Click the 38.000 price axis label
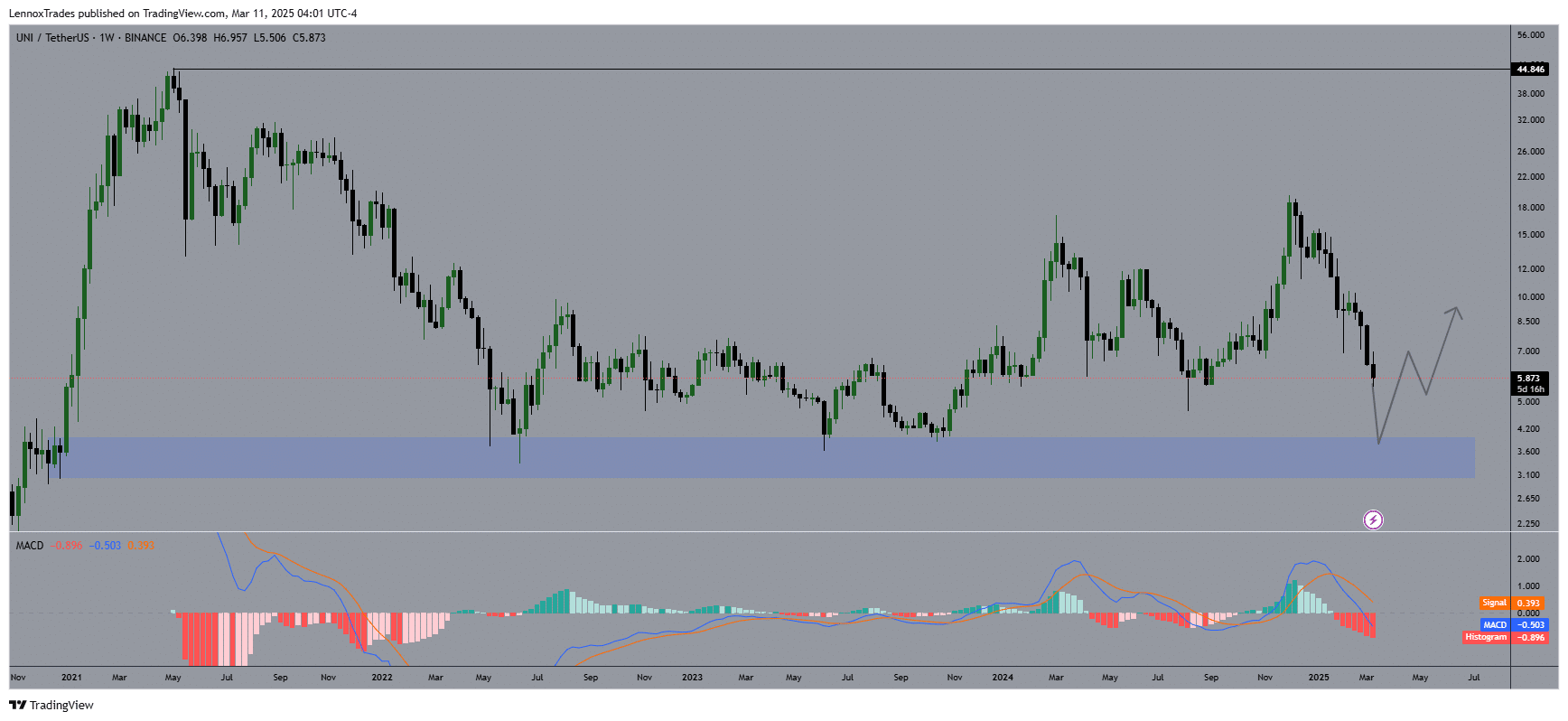Viewport: 1568px width, 721px height. [1531, 94]
